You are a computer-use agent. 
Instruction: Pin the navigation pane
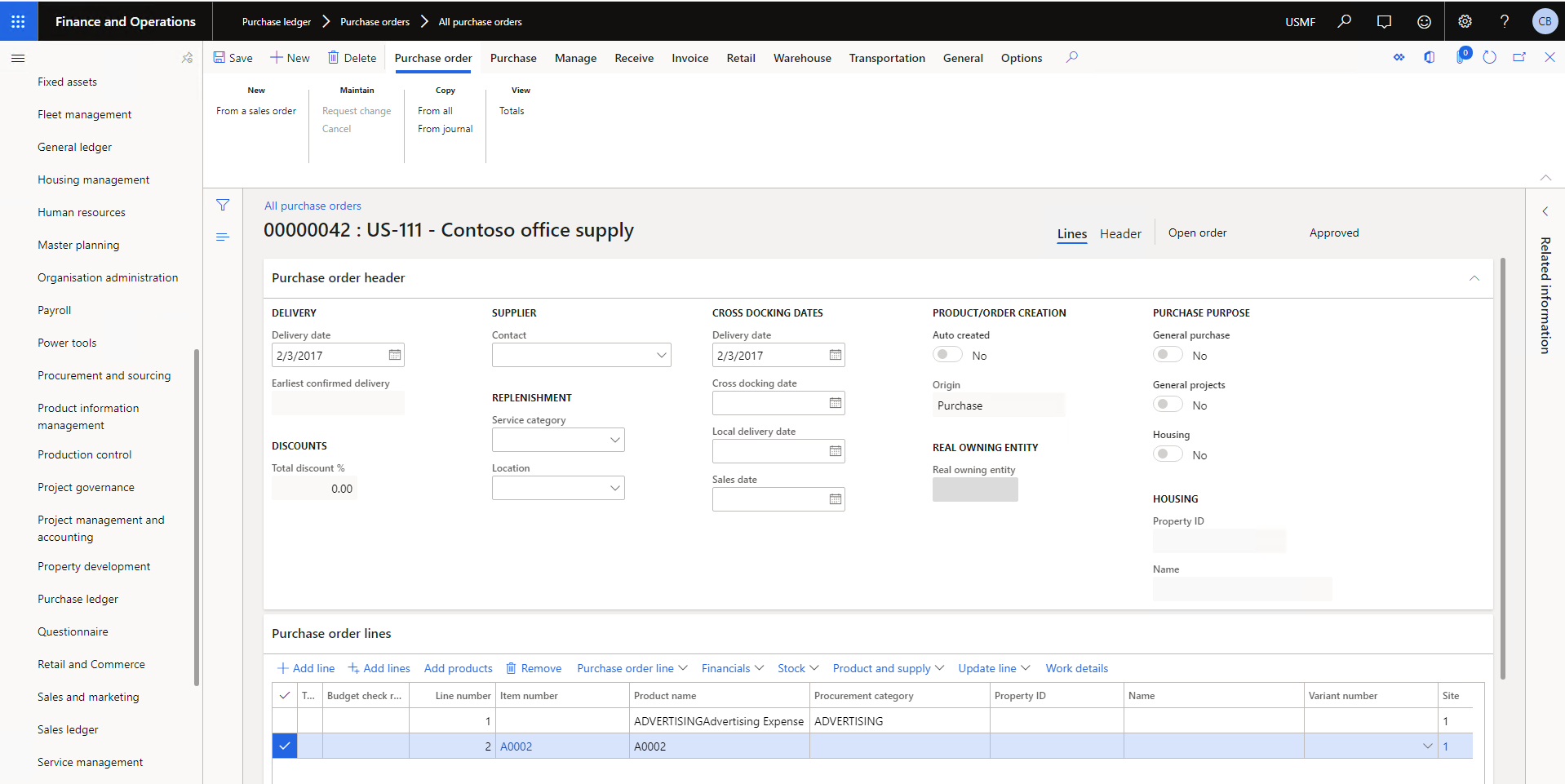(187, 58)
